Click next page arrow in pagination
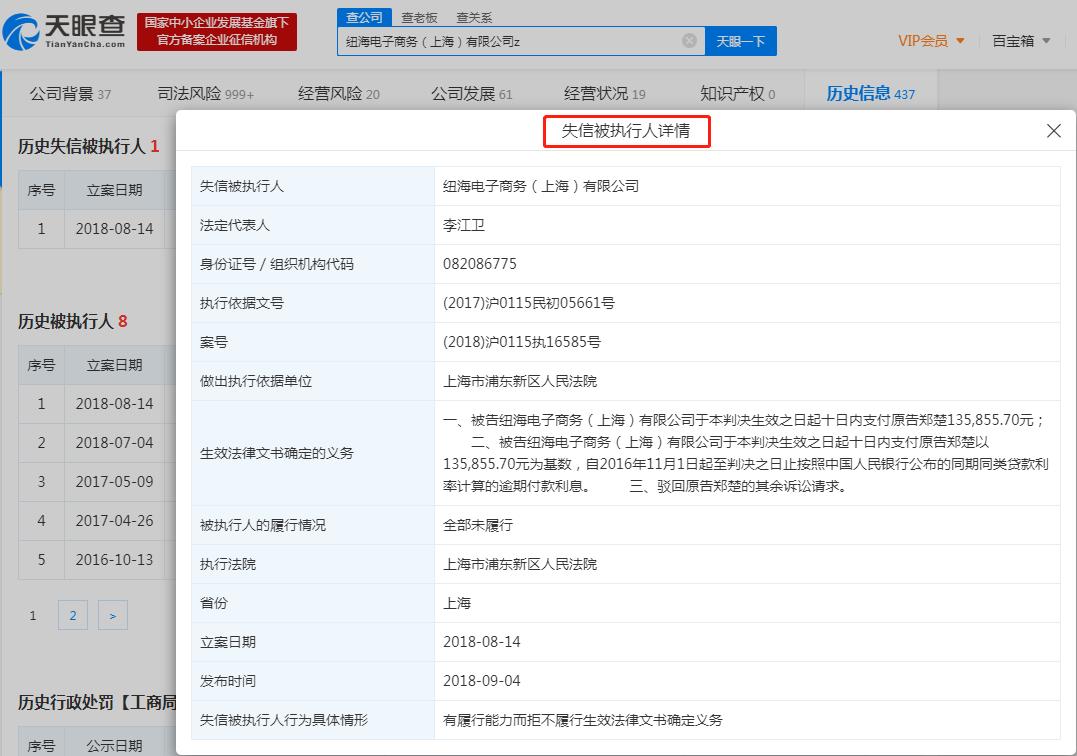 coord(112,616)
